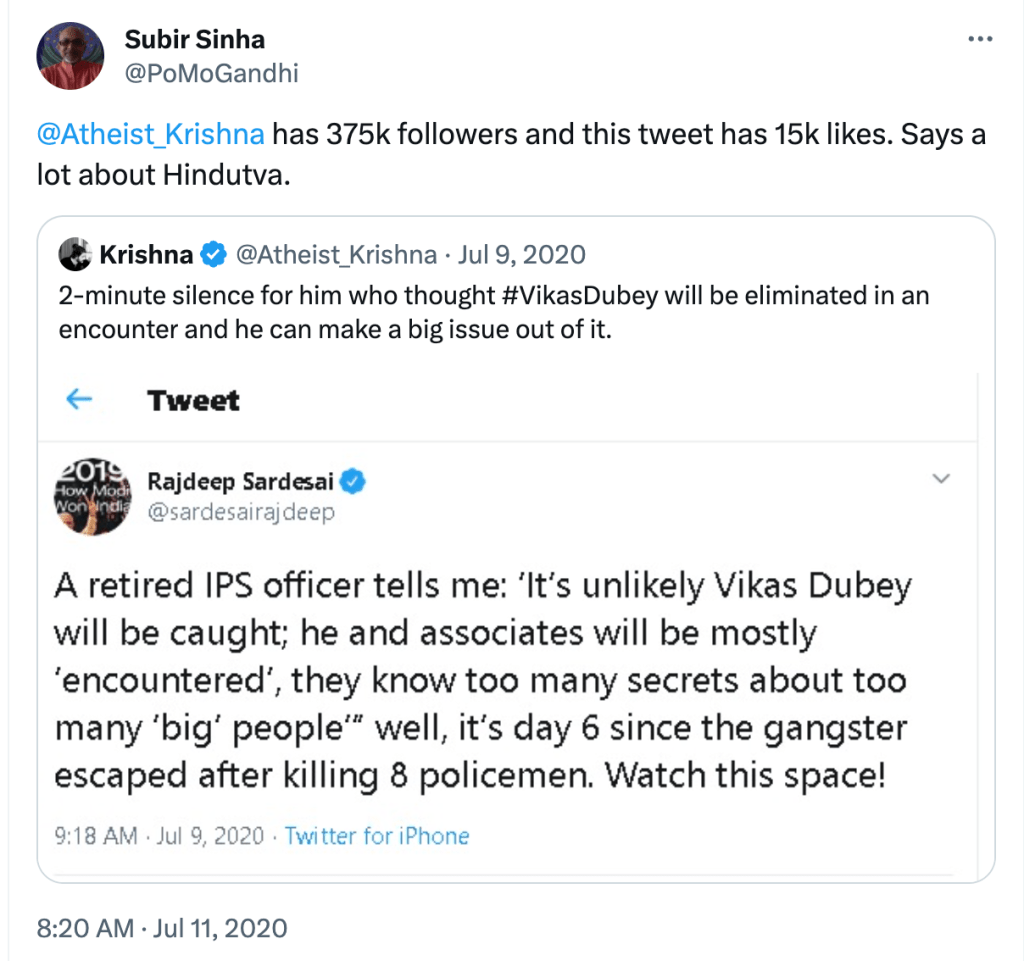Open the @PoMoGandhi handle
The height and width of the screenshot is (961, 1024).
pos(211,73)
